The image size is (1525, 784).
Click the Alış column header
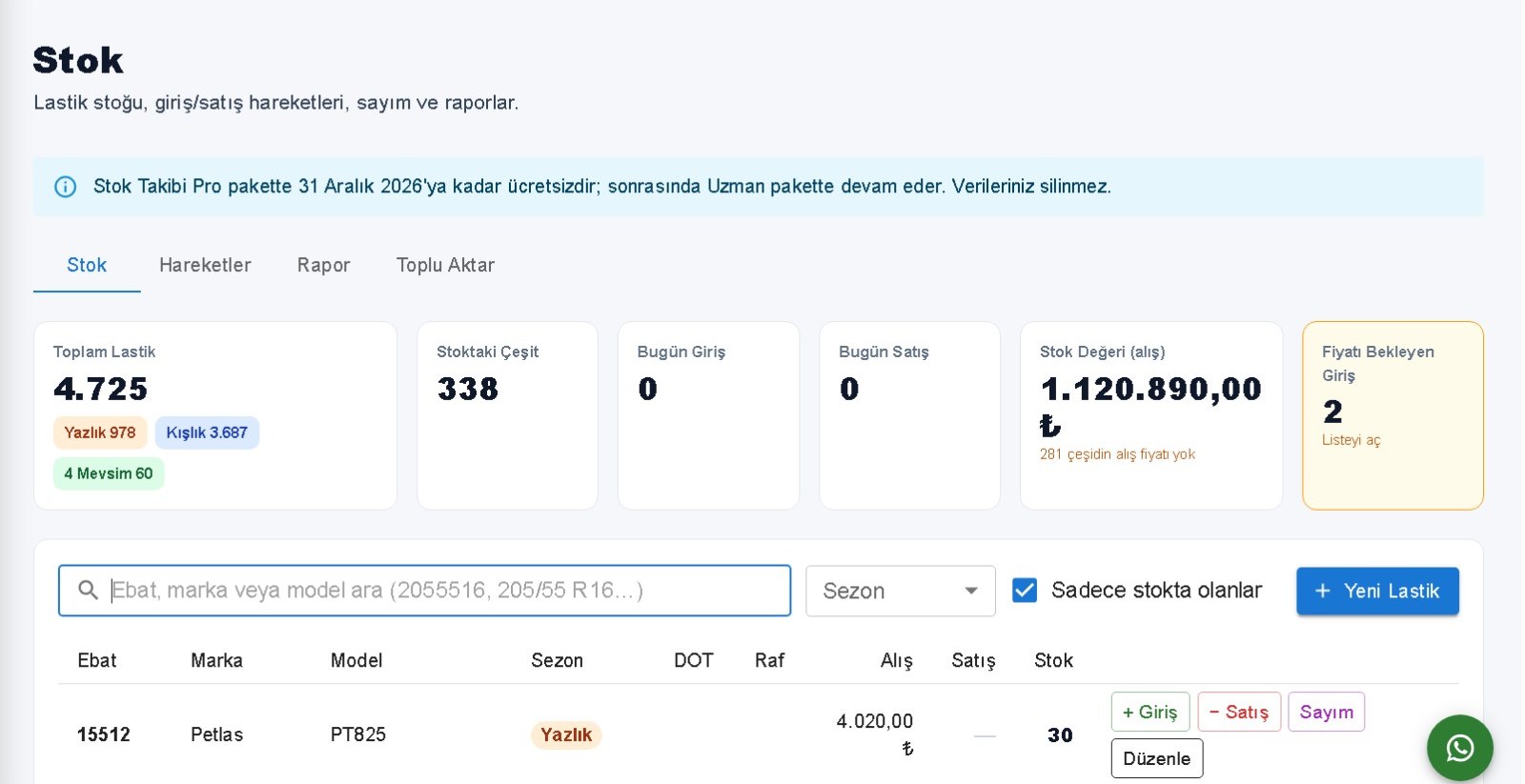[x=896, y=660]
